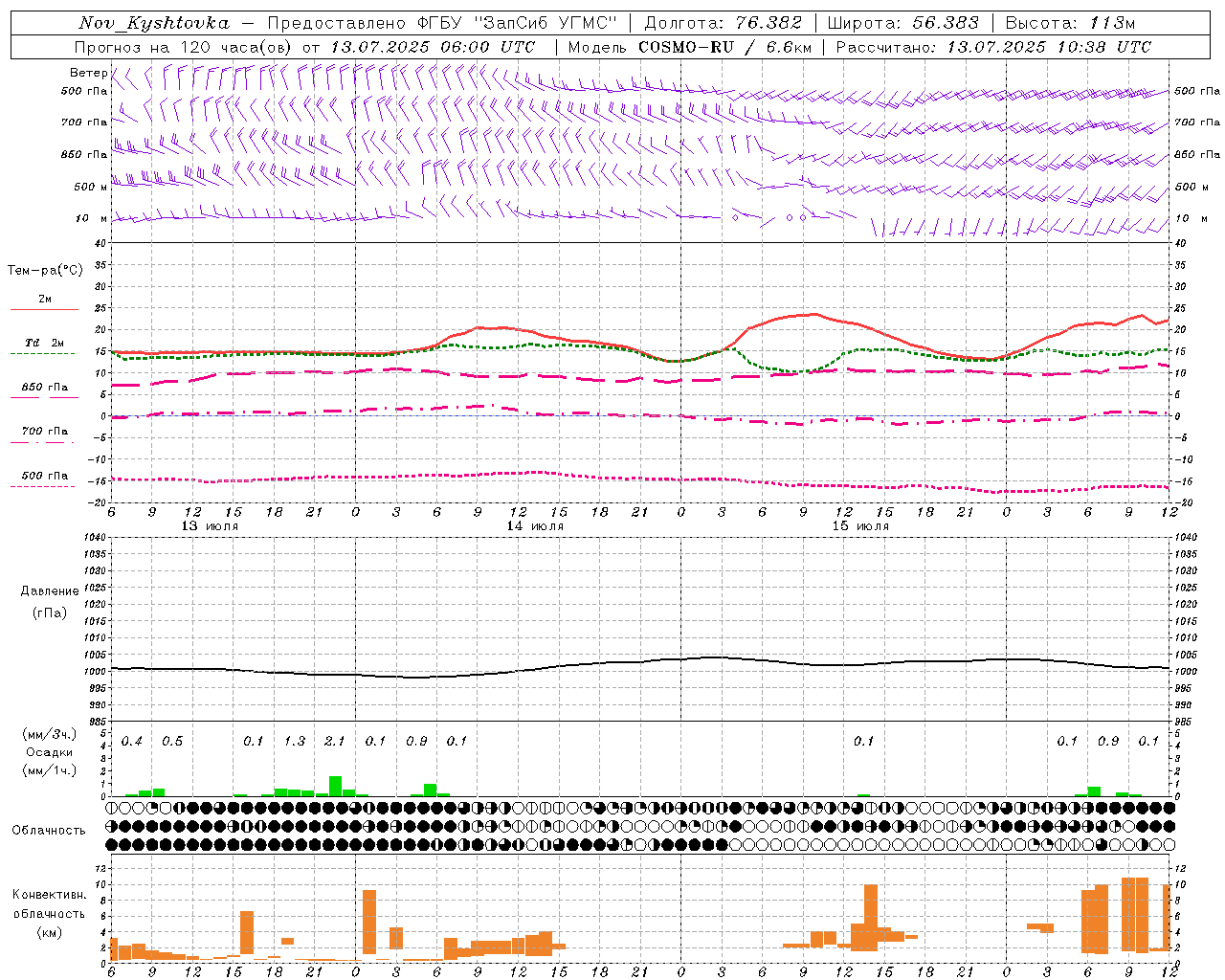This screenshot has height=980, width=1225.
Task: Click the '(мм/1ч.)' precipitation unit label
Action: click(x=49, y=770)
